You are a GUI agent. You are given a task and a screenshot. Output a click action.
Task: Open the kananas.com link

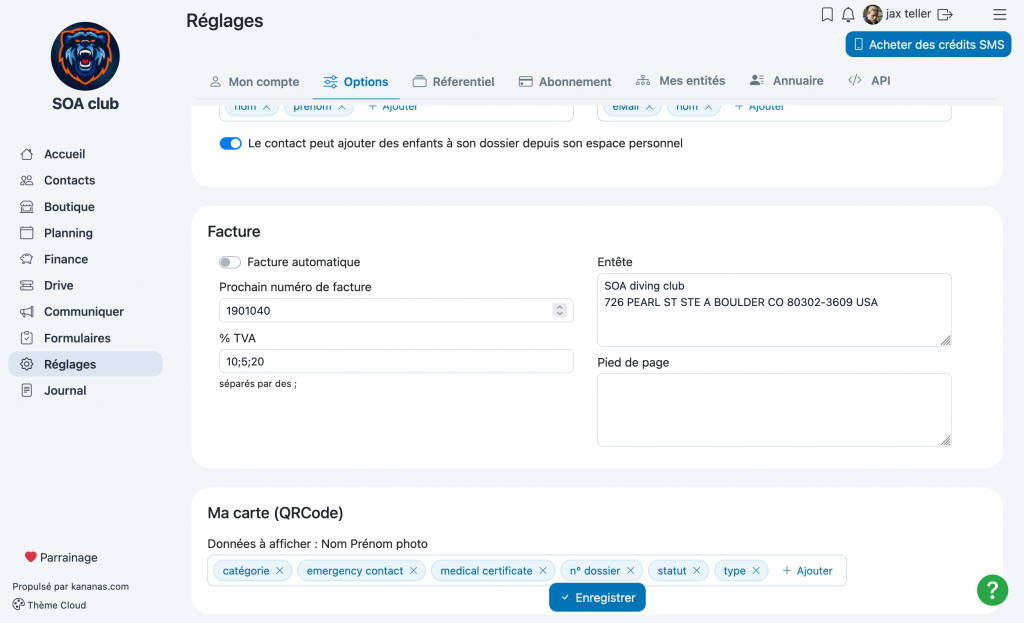pyautogui.click(x=99, y=586)
